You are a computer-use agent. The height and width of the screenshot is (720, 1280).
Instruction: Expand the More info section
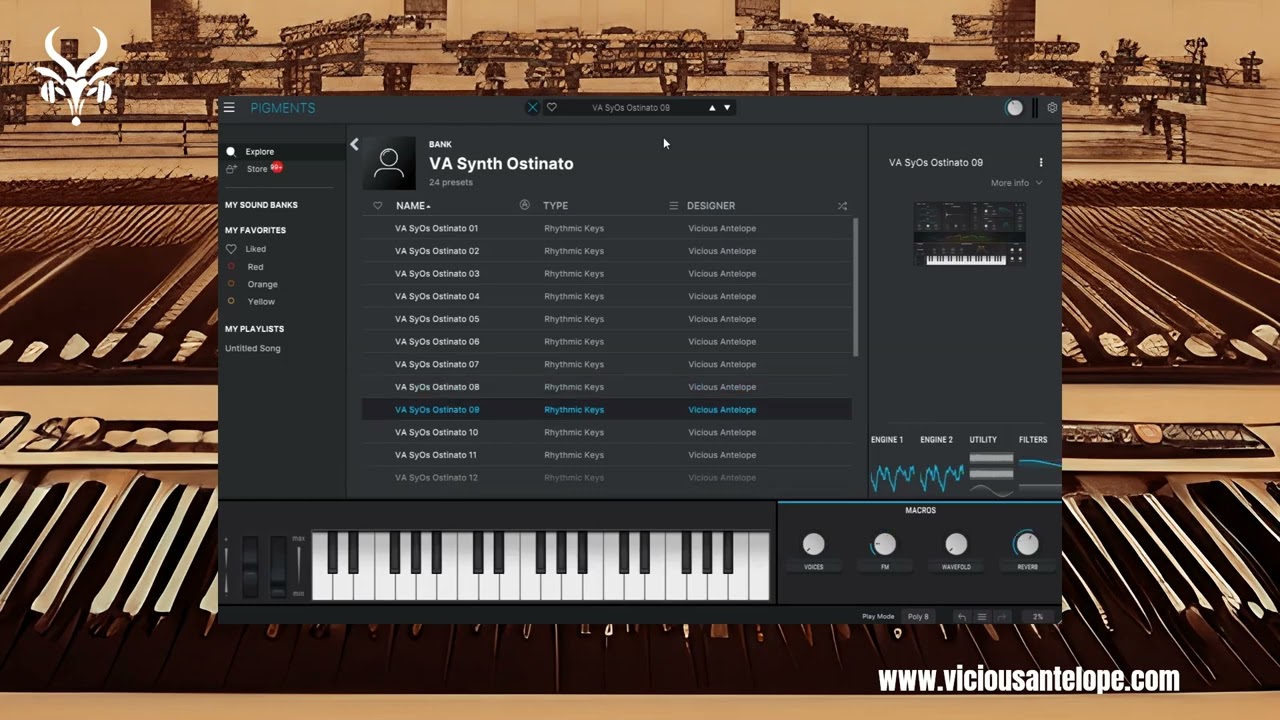coord(1016,183)
